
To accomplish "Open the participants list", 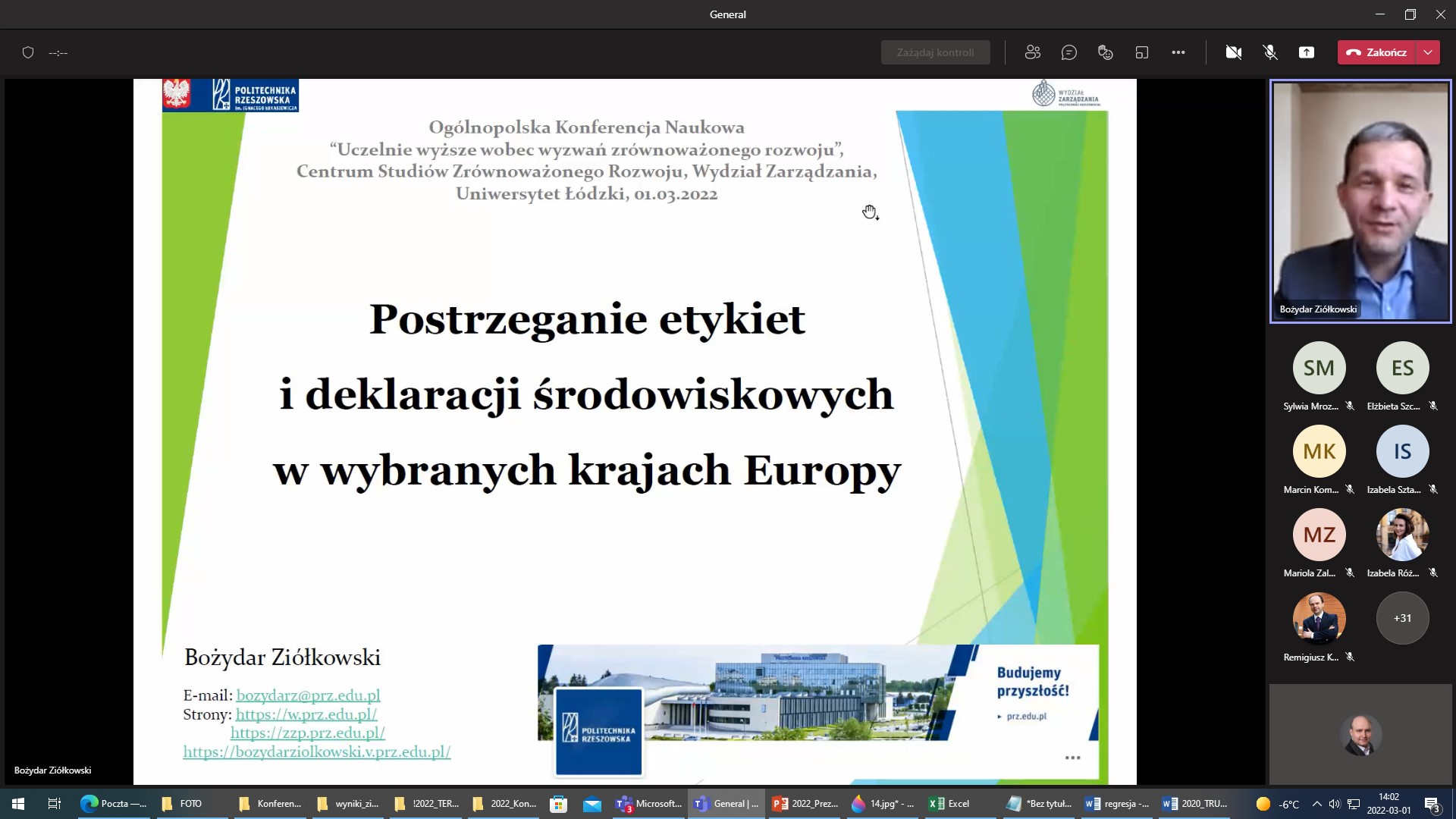I will 1032,52.
